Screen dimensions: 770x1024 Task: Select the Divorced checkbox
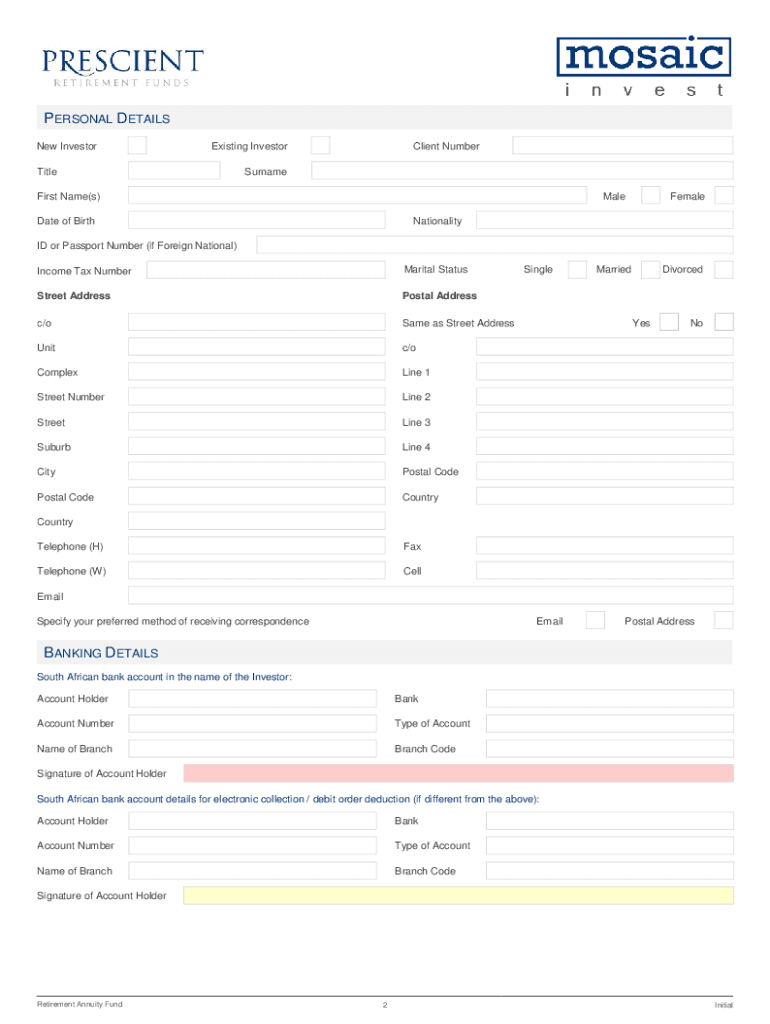click(724, 269)
